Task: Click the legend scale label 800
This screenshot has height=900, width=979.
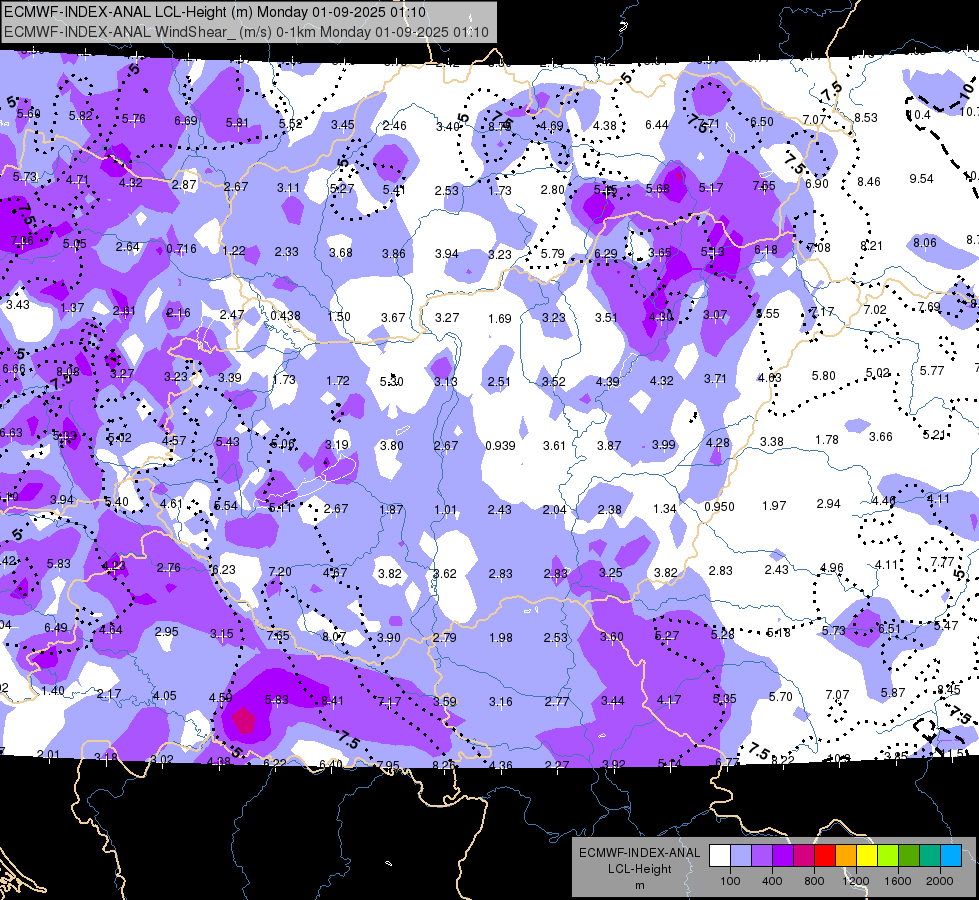Action: tap(814, 881)
